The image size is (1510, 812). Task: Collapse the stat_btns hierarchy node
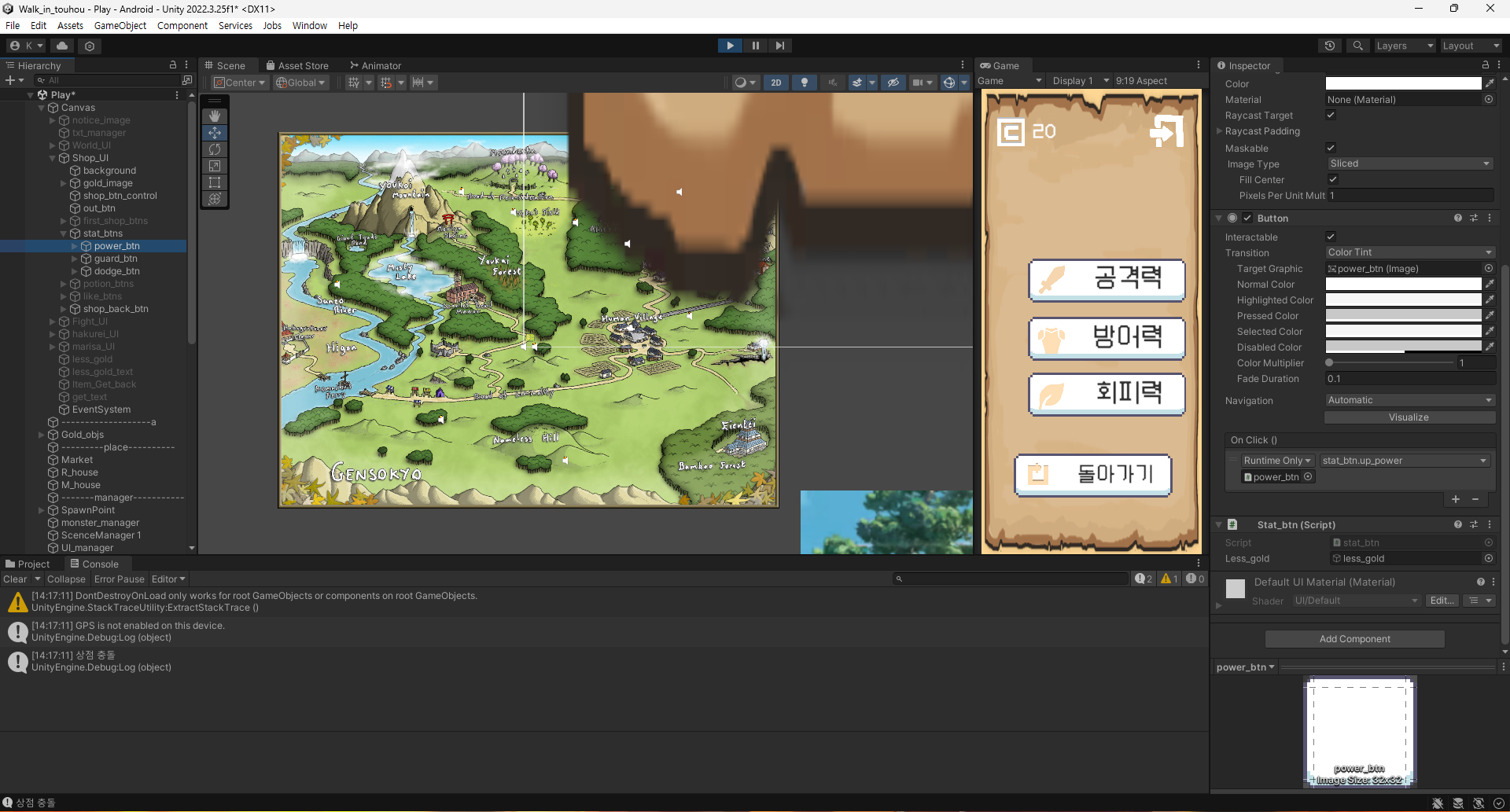(64, 233)
